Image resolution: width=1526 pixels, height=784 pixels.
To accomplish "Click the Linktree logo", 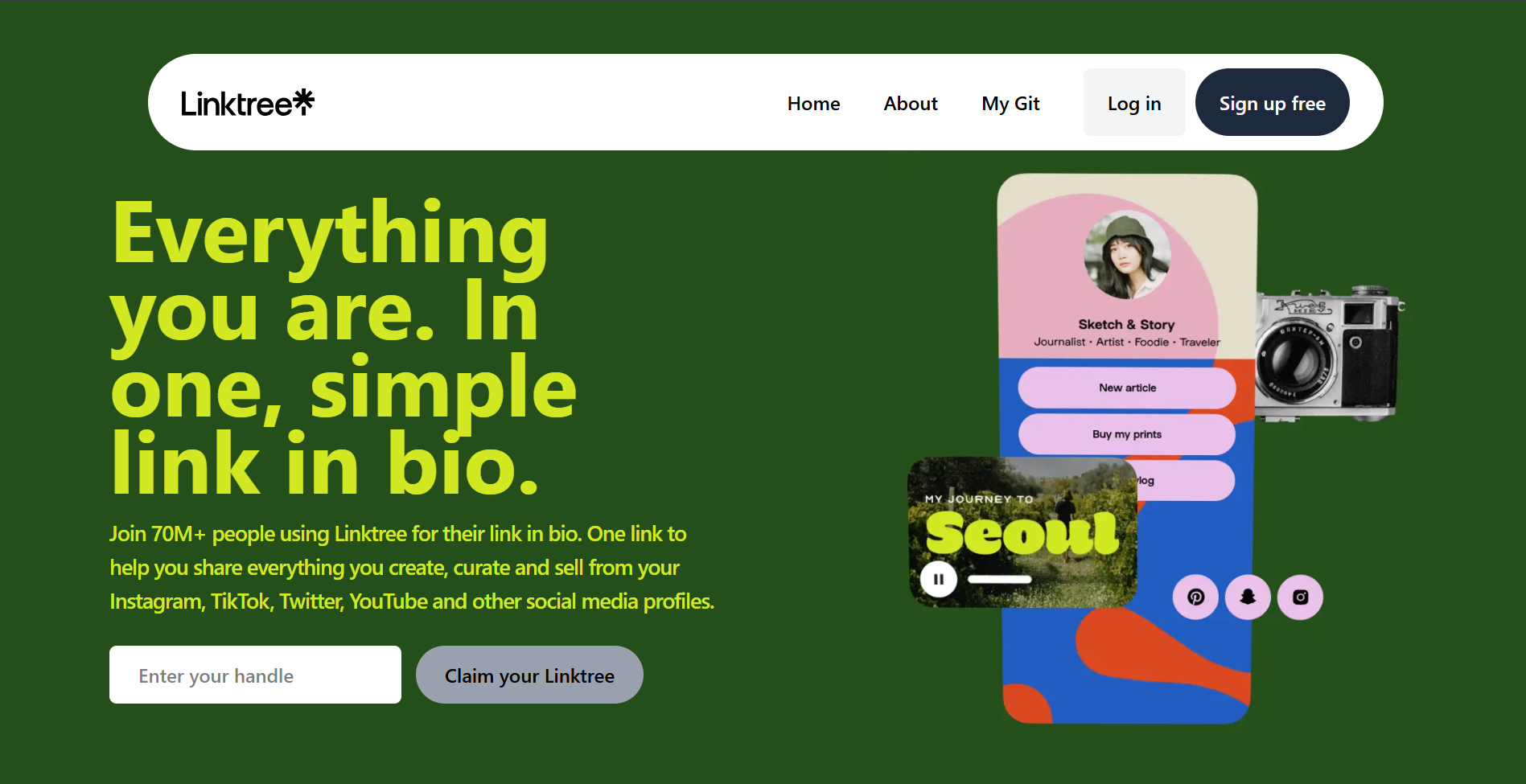I will tap(248, 103).
